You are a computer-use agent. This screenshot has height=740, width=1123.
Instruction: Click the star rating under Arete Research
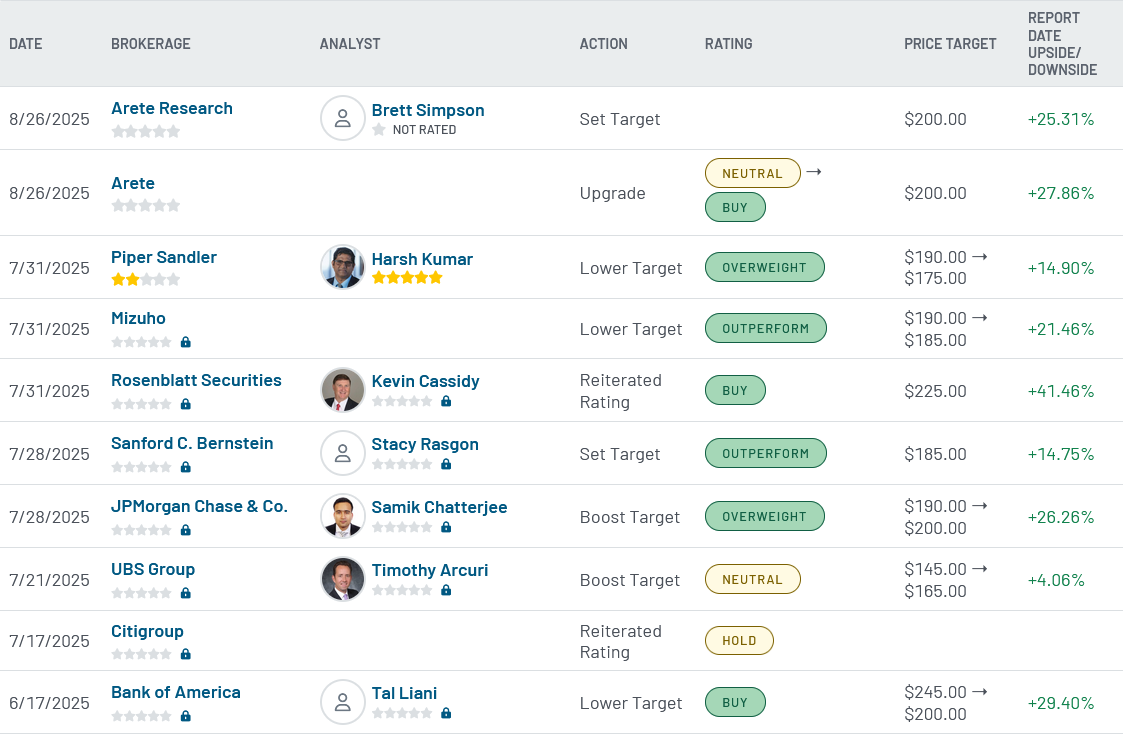click(x=145, y=131)
